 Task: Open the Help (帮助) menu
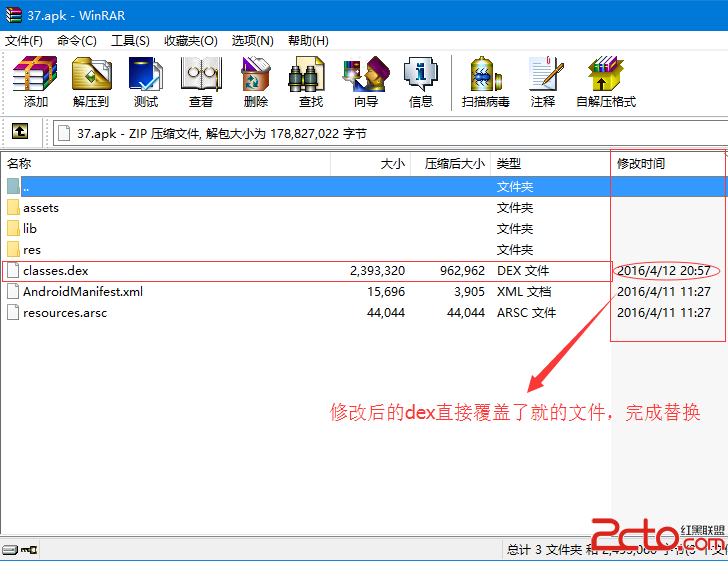pos(308,41)
